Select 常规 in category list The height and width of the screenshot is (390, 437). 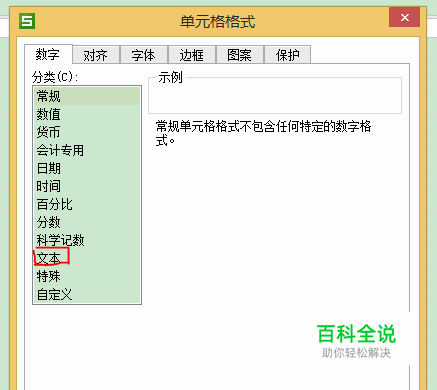87,96
